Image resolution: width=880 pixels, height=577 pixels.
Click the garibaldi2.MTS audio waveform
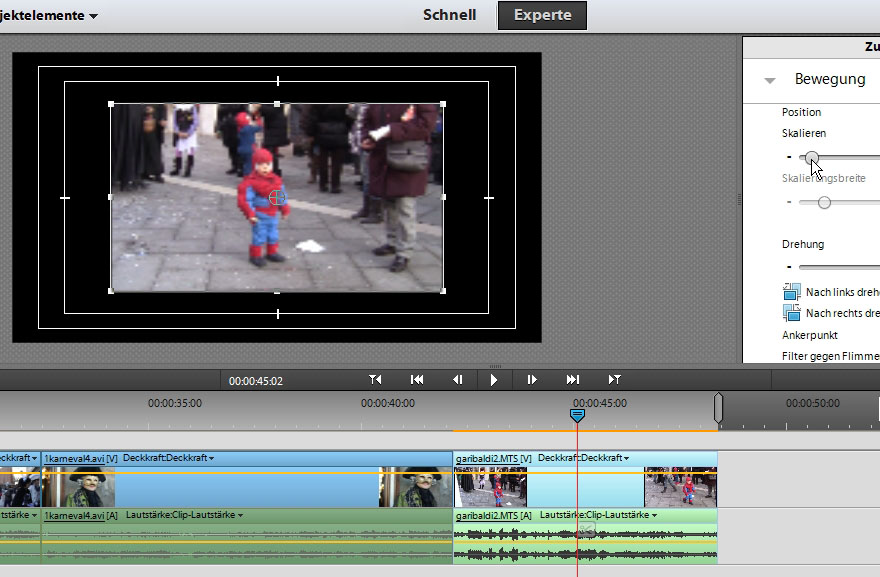click(585, 544)
